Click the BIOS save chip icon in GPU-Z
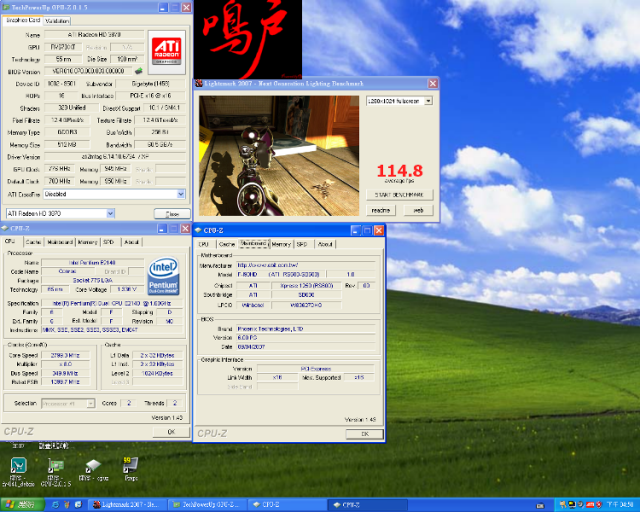The height and width of the screenshot is (512, 640). point(139,71)
